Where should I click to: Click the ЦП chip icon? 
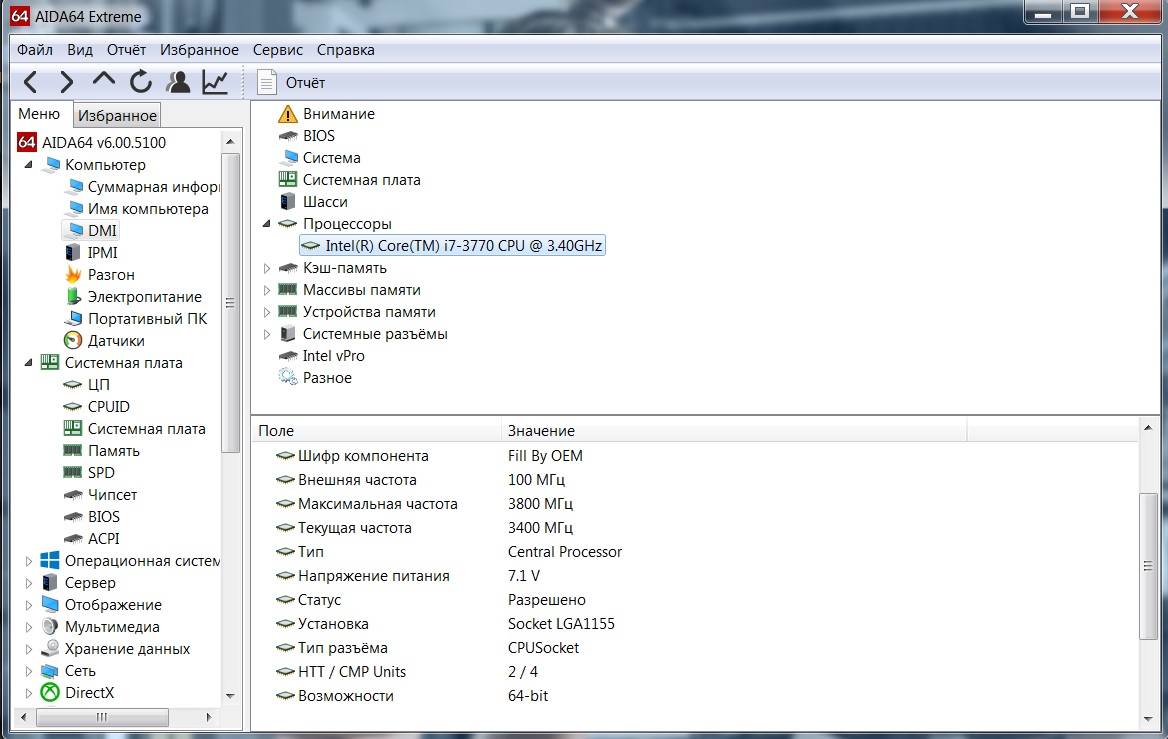pos(72,384)
